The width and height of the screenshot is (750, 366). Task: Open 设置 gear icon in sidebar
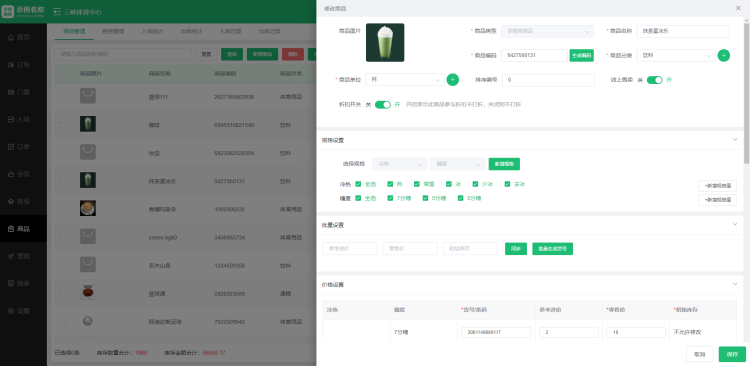pyautogui.click(x=11, y=311)
